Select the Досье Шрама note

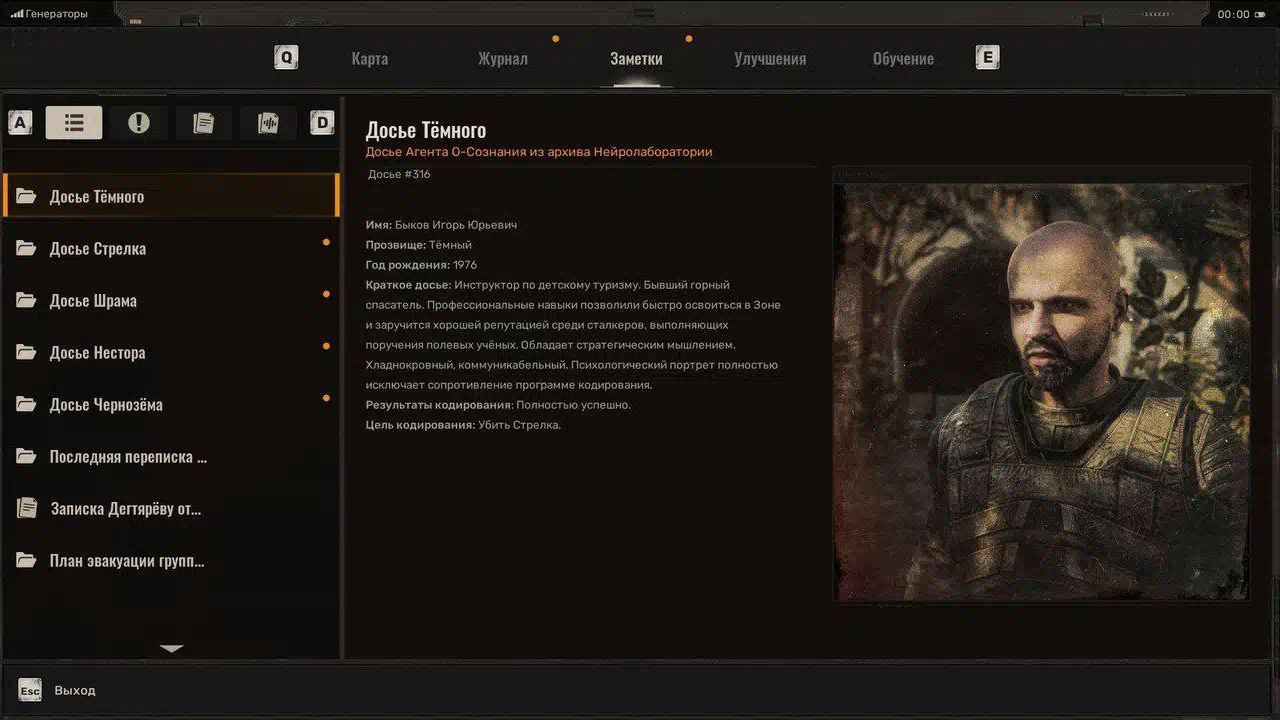click(93, 301)
